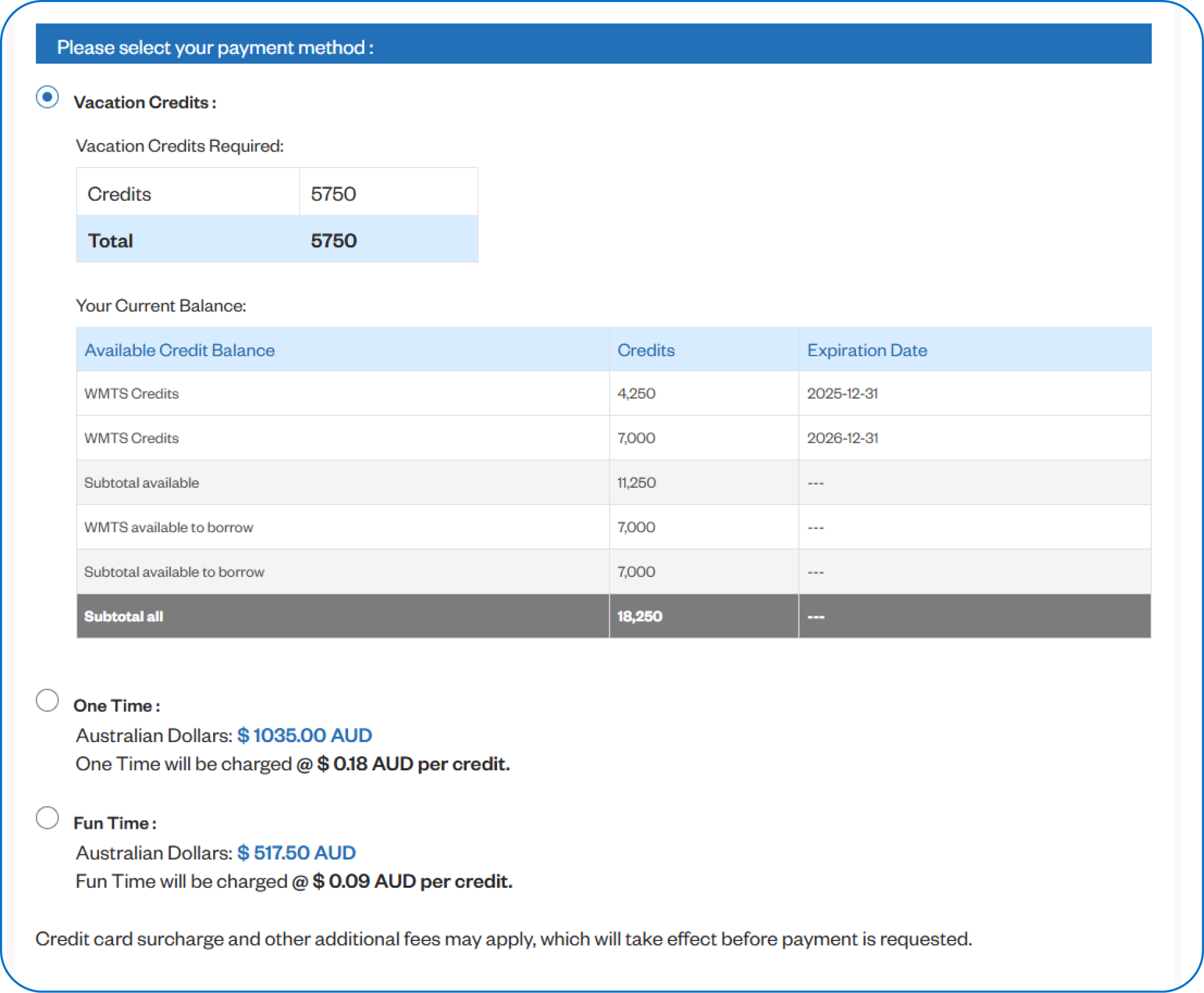The image size is (1204, 993).
Task: Click the Expiration Date column header
Action: pyautogui.click(x=866, y=349)
